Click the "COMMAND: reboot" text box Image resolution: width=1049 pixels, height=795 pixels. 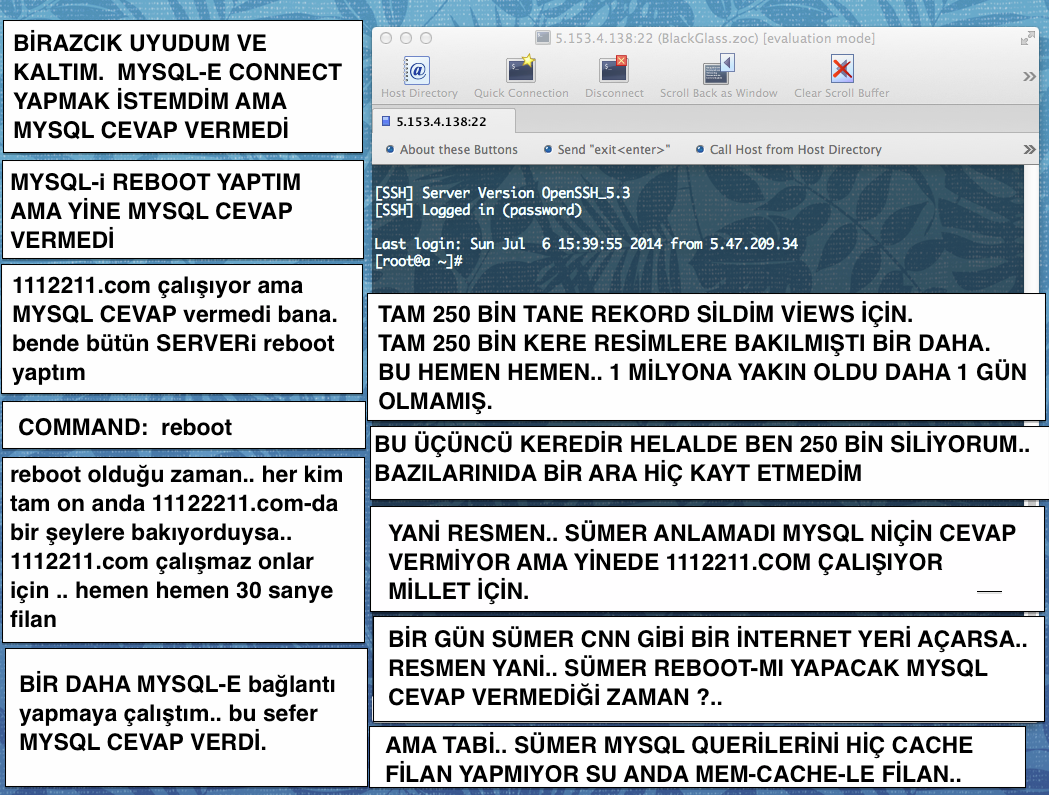184,426
